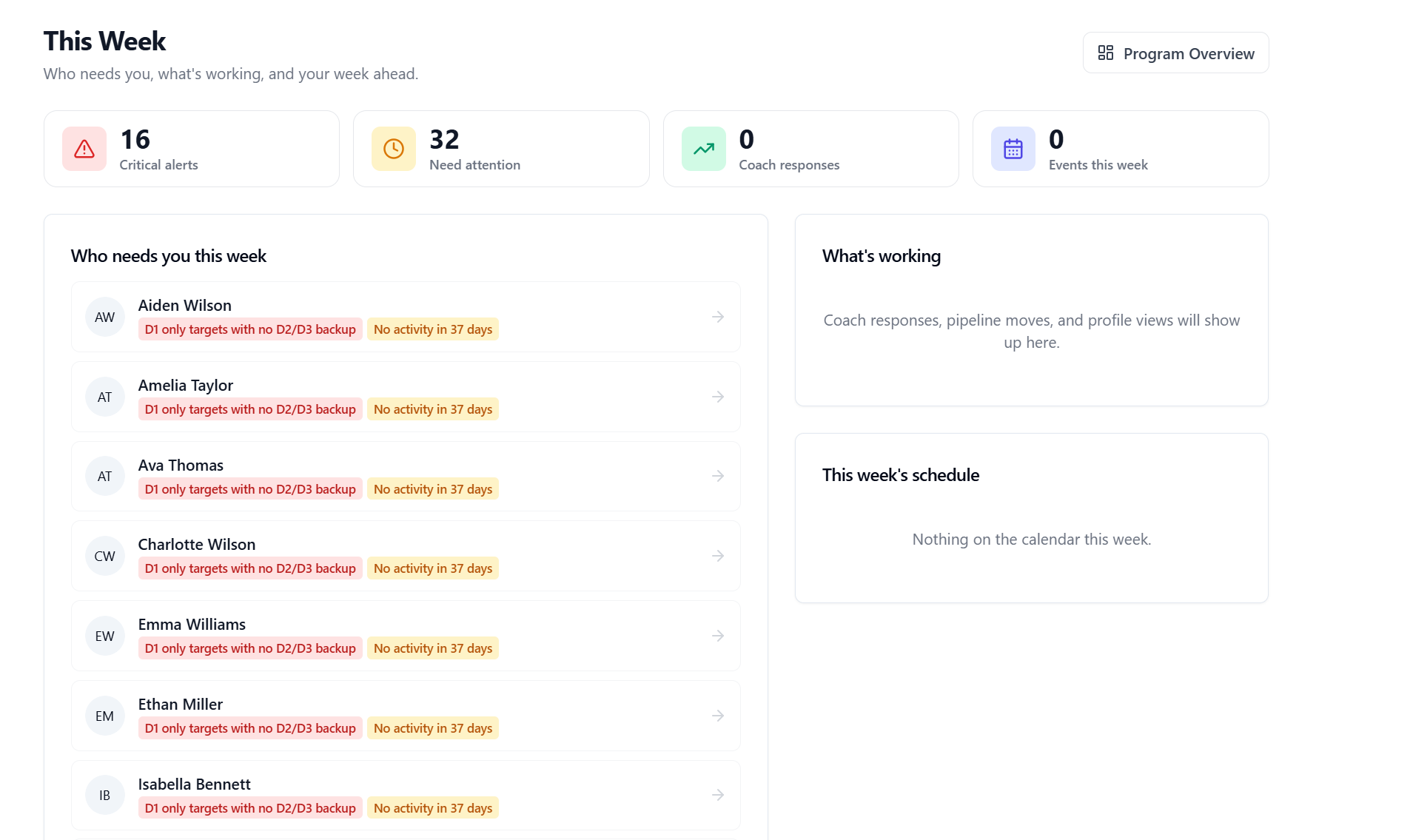Screen dimensions: 1410x840
Task: Open Aiden Wilson's name link
Action: coord(185,305)
